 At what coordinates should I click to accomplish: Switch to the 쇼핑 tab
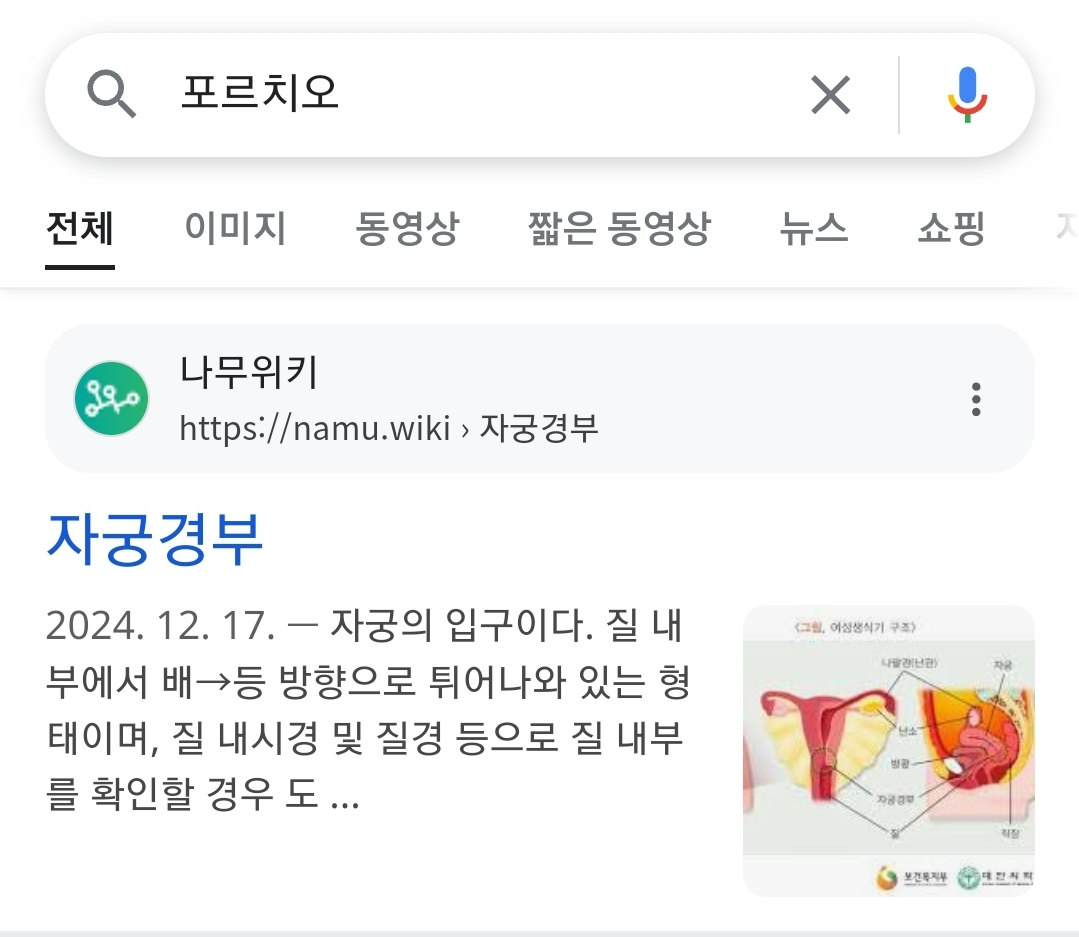point(951,230)
